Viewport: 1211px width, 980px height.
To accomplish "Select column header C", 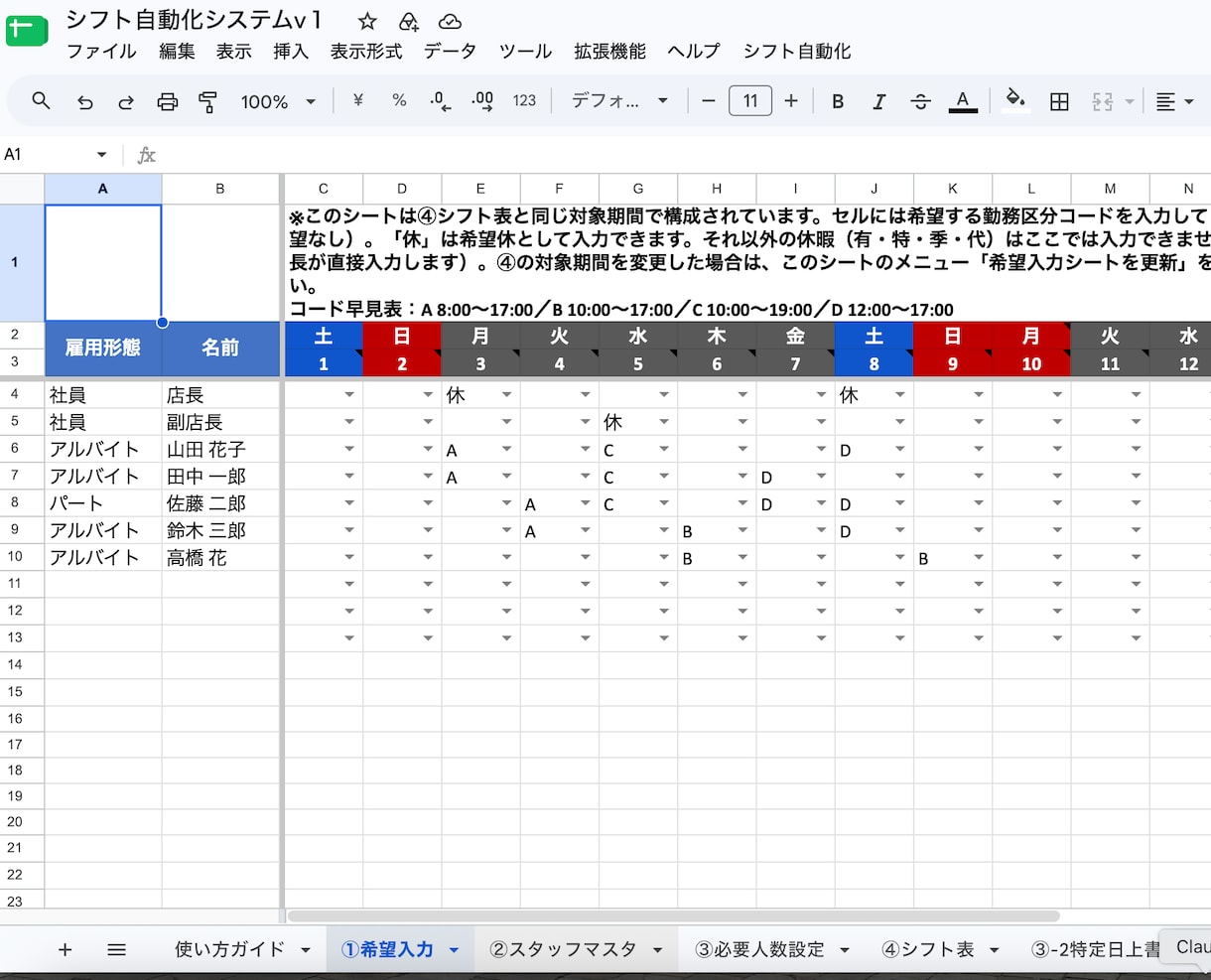I will 323,188.
